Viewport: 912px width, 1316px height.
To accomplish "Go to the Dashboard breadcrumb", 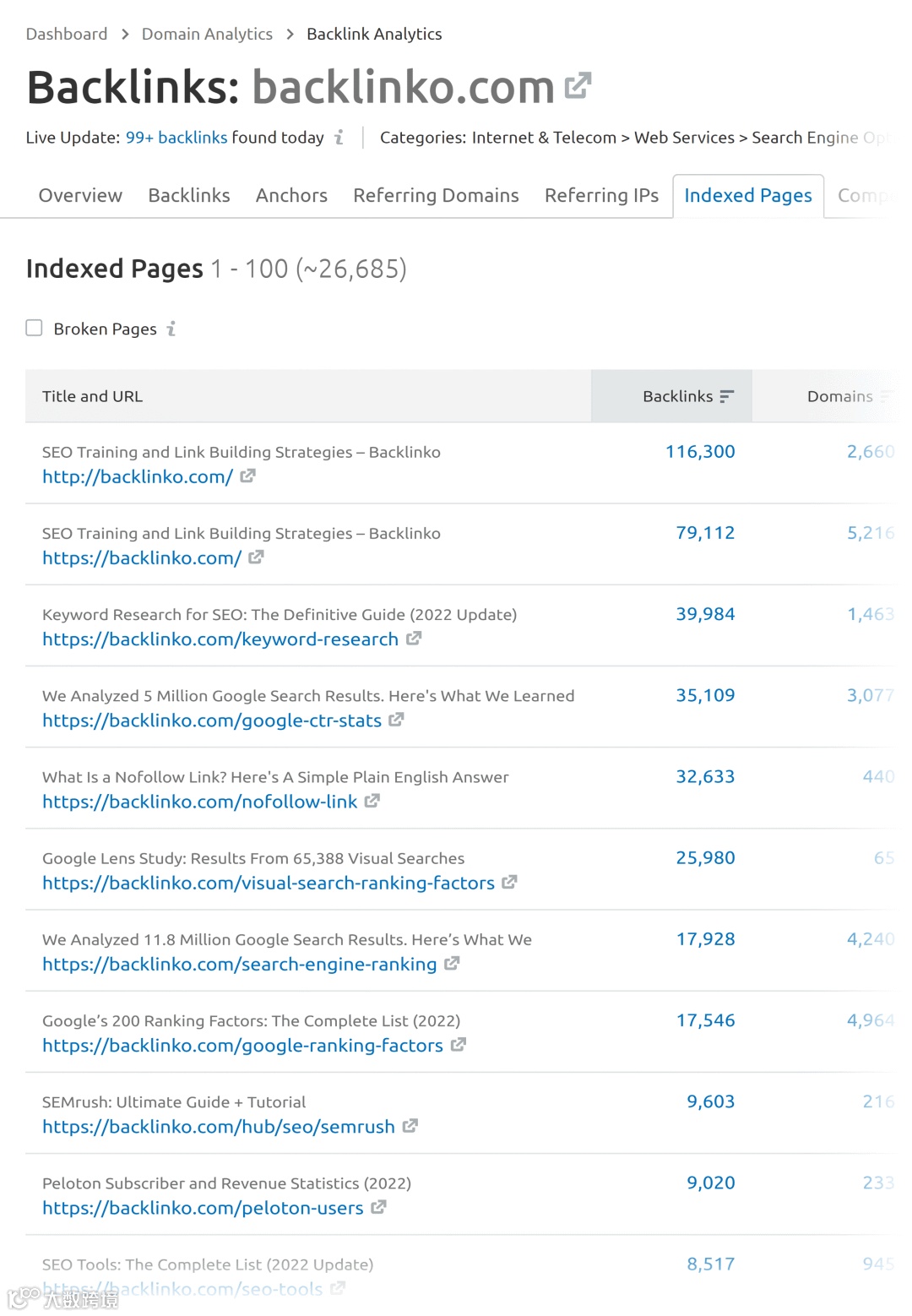I will (x=67, y=34).
